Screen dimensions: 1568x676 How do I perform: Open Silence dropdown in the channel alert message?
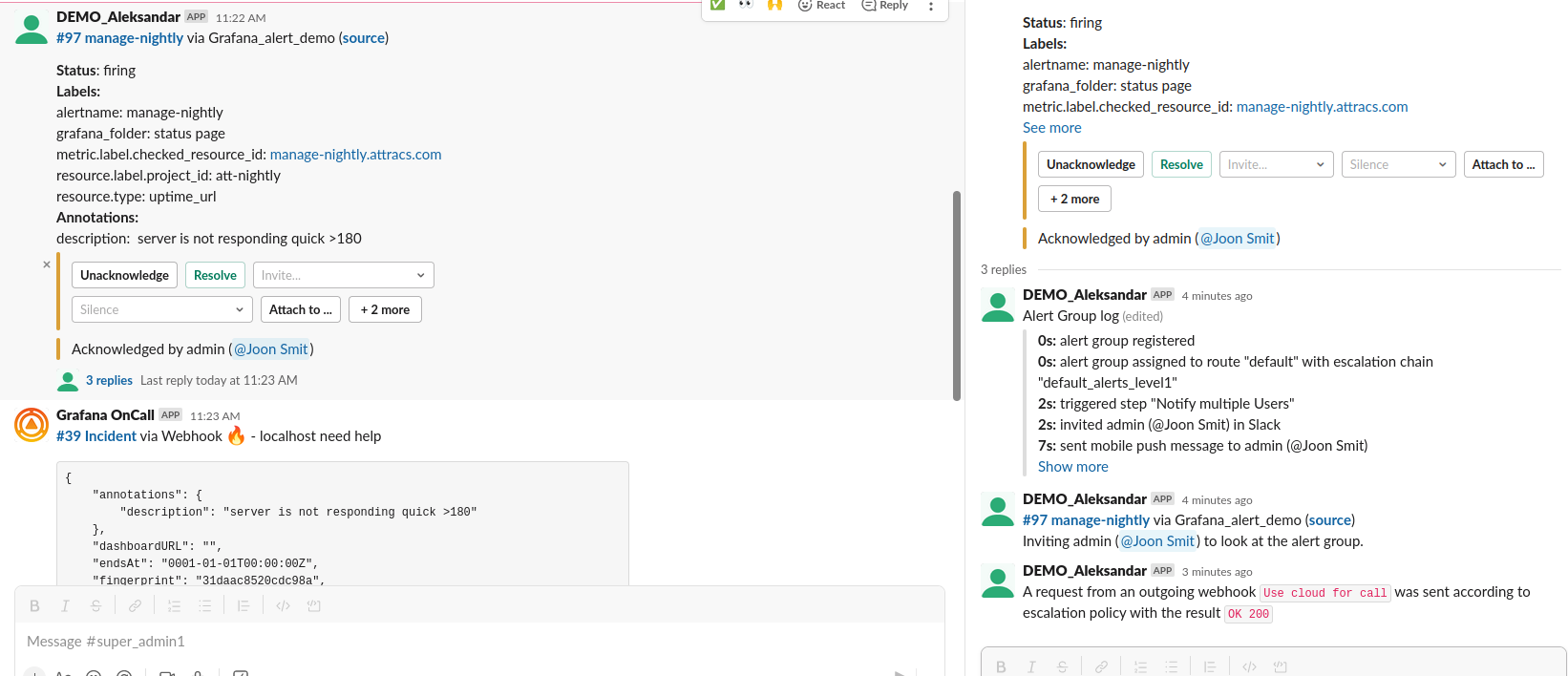(162, 309)
